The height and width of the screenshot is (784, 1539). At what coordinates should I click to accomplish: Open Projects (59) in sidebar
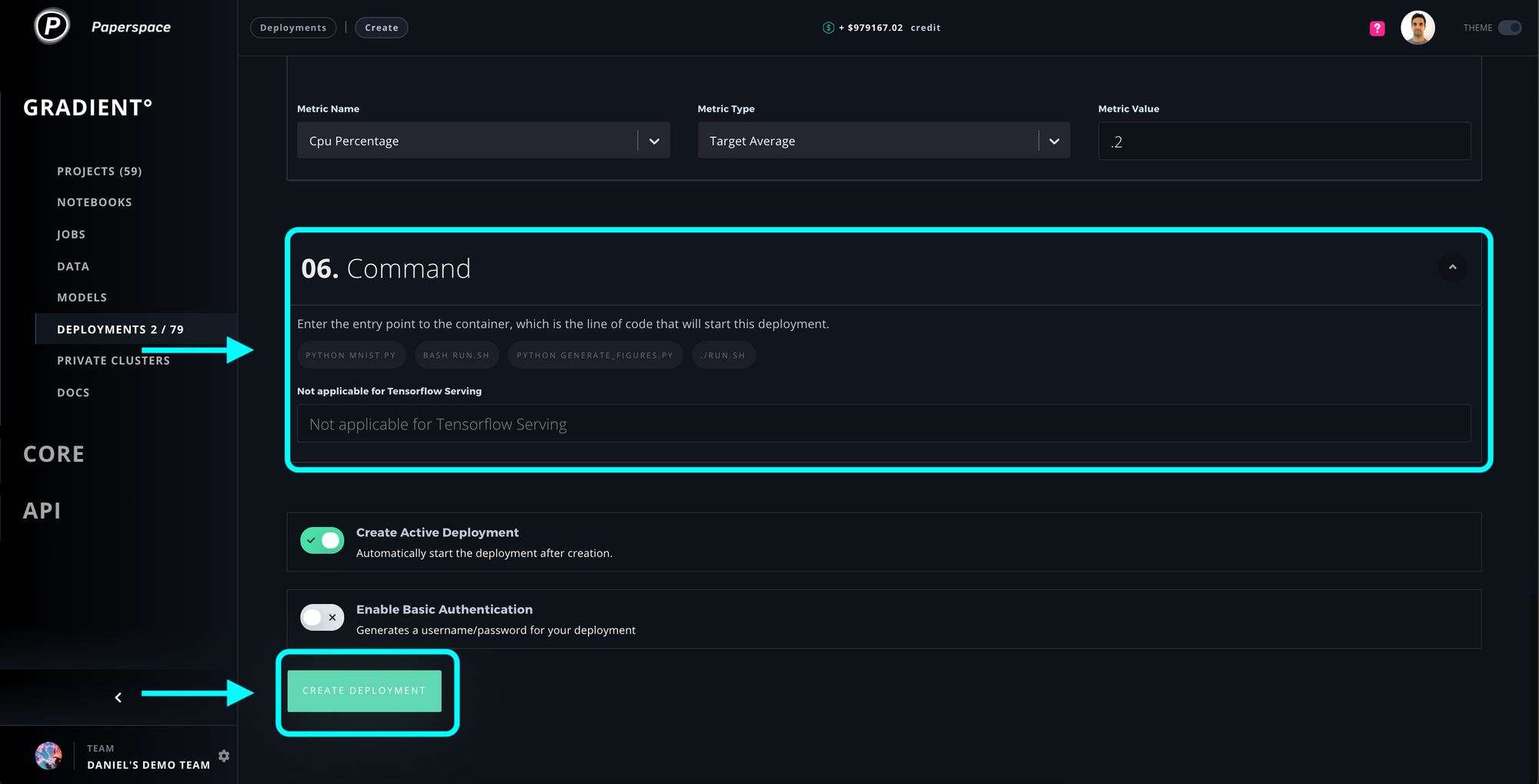[x=99, y=171]
